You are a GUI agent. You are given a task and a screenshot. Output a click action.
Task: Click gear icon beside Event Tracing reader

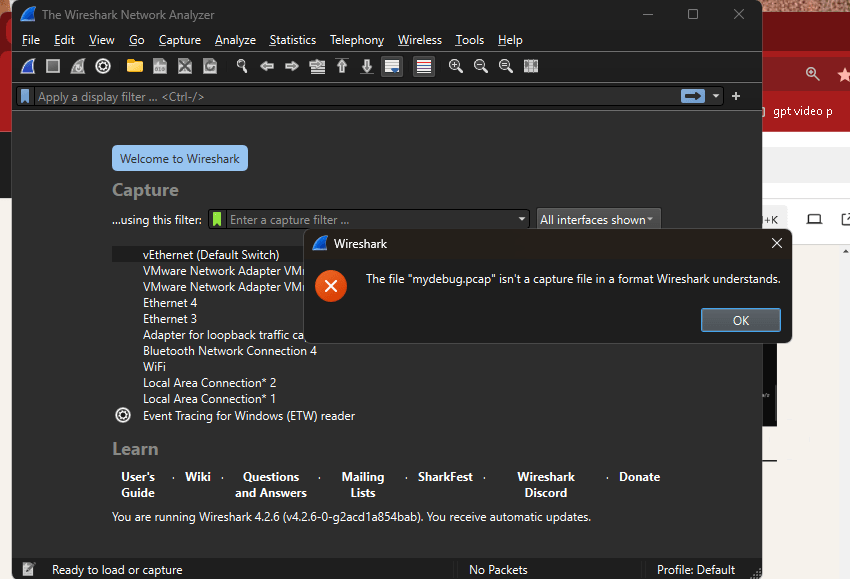[x=123, y=415]
